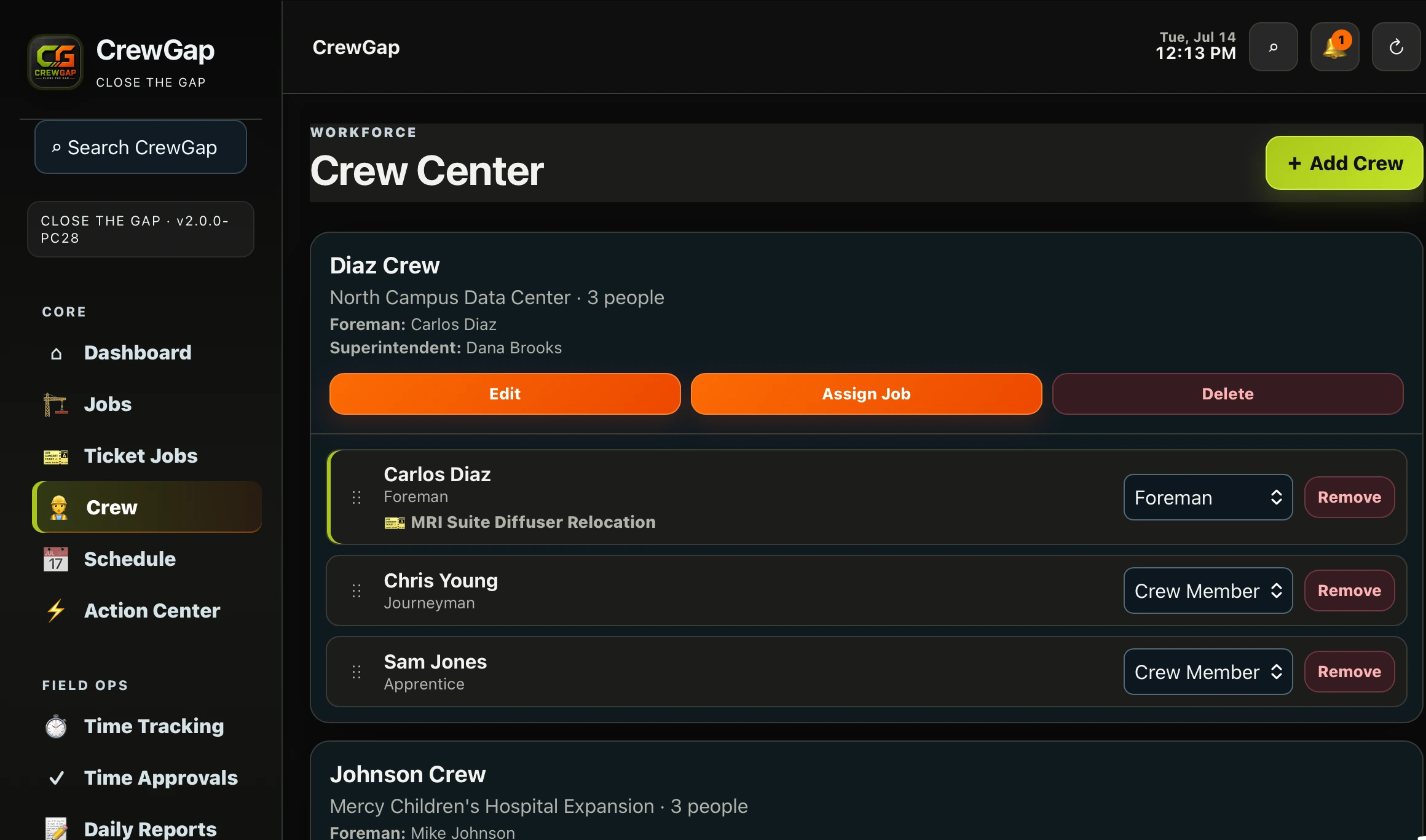Click the refresh icon button
Image resolution: width=1426 pixels, height=840 pixels.
(1396, 47)
